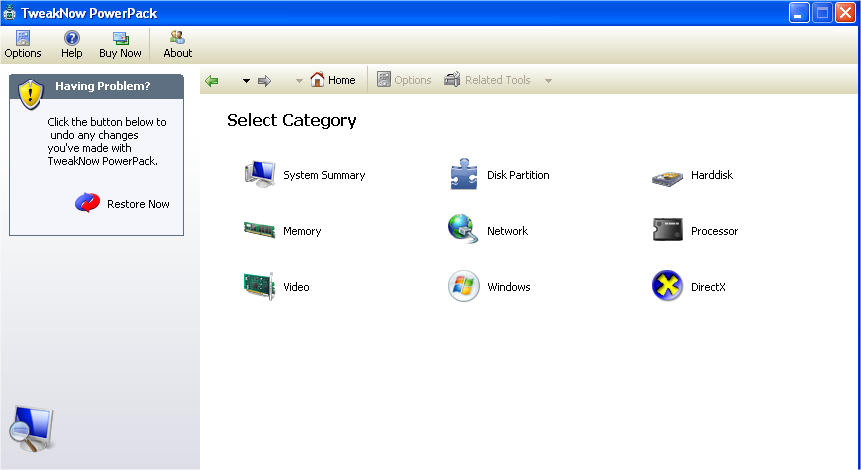861x470 pixels.
Task: Click the 'Select Category' heading
Action: point(292,120)
